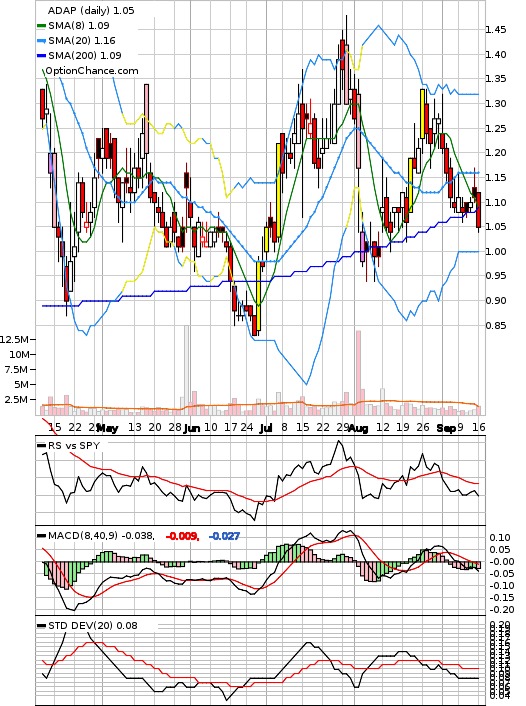Select the blue MACD value -0.027

pos(224,536)
